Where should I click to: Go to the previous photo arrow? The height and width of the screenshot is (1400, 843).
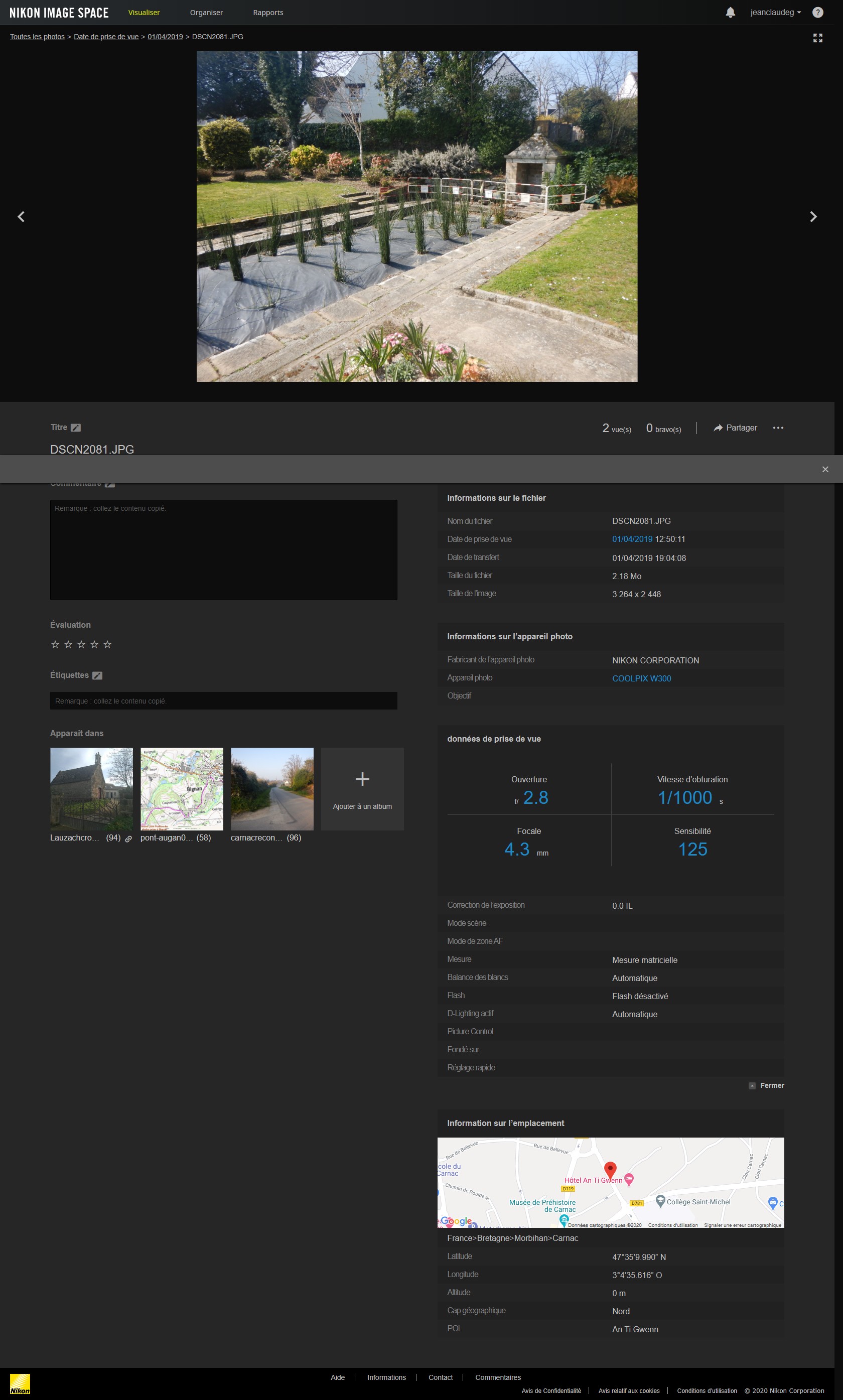pyautogui.click(x=21, y=216)
